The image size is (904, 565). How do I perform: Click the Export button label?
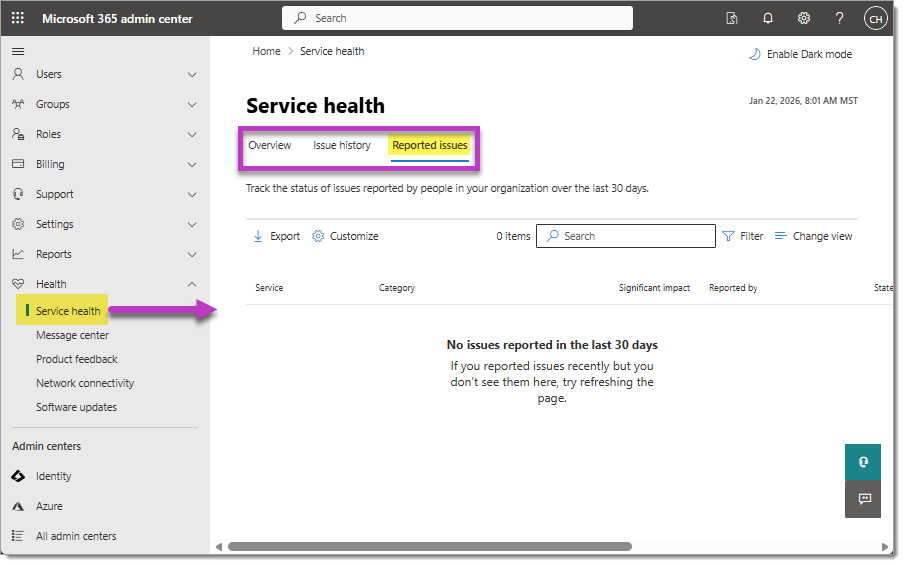285,236
